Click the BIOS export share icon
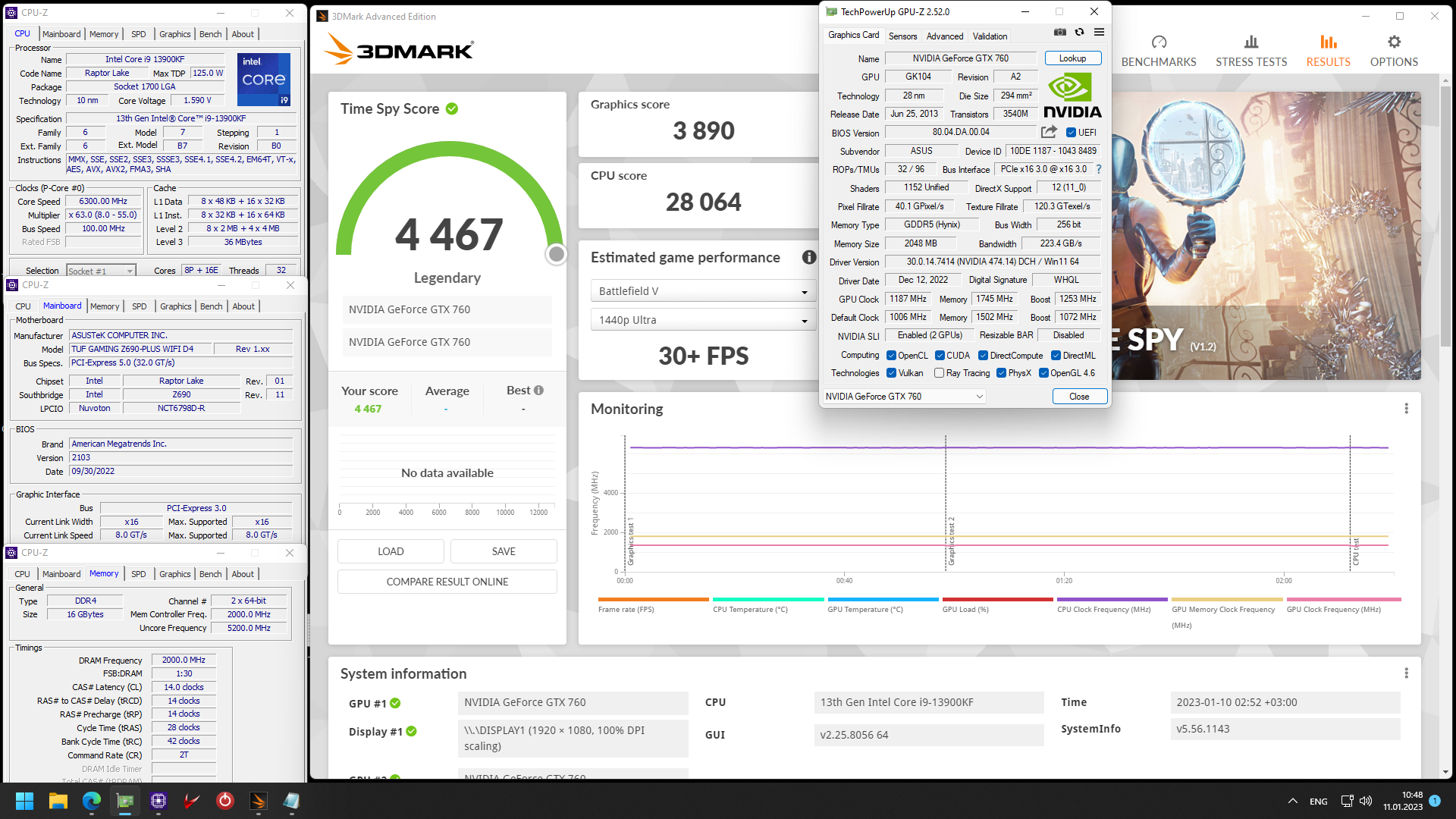 tap(1049, 132)
